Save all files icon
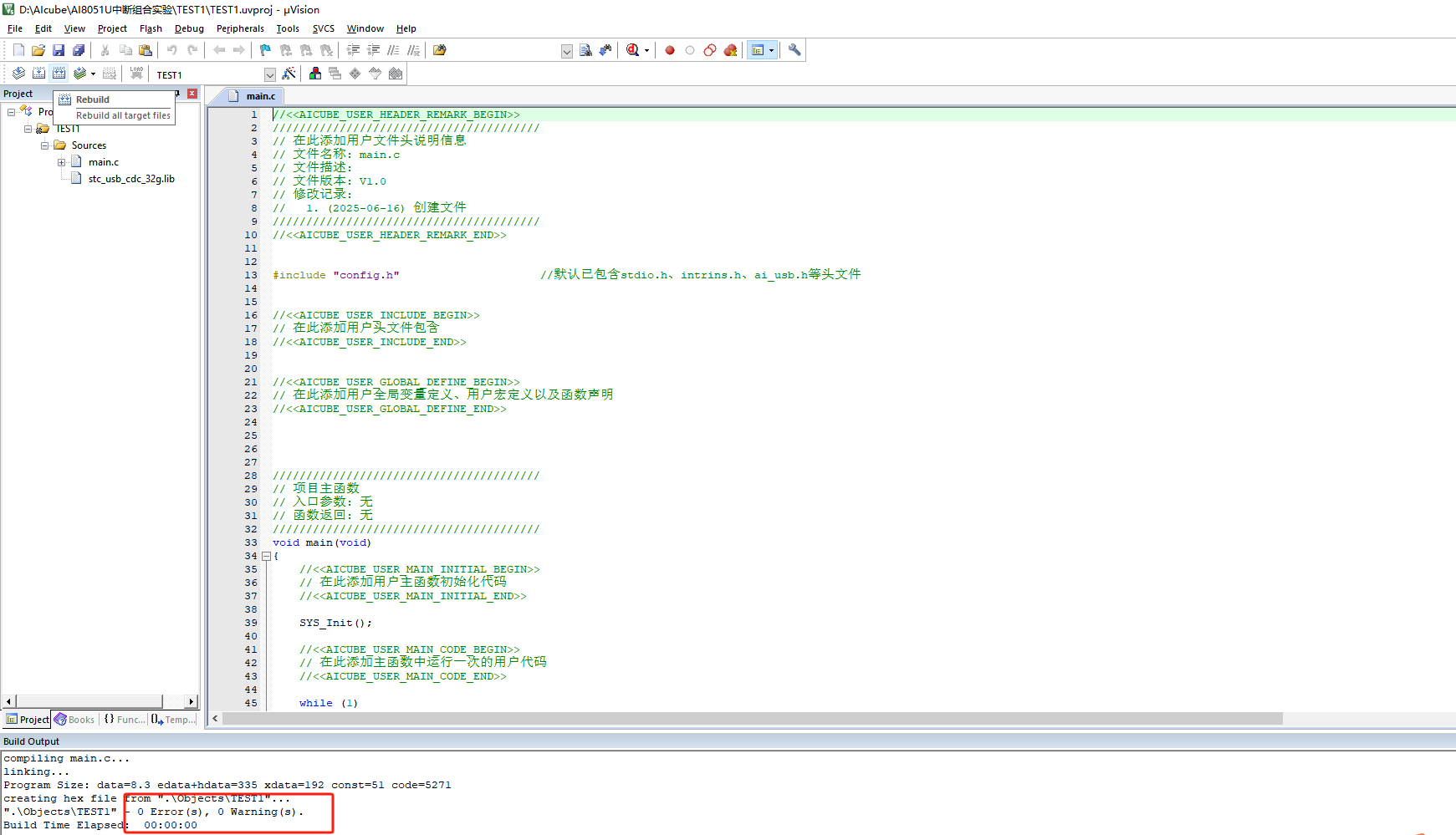 click(79, 50)
